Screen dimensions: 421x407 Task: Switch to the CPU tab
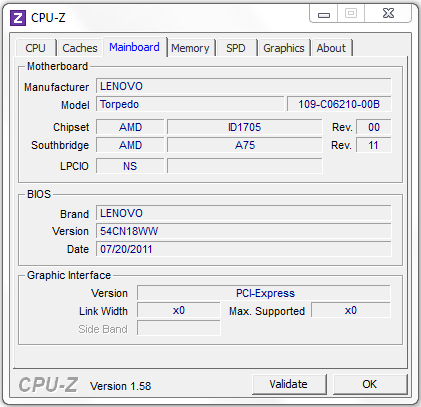tap(35, 48)
